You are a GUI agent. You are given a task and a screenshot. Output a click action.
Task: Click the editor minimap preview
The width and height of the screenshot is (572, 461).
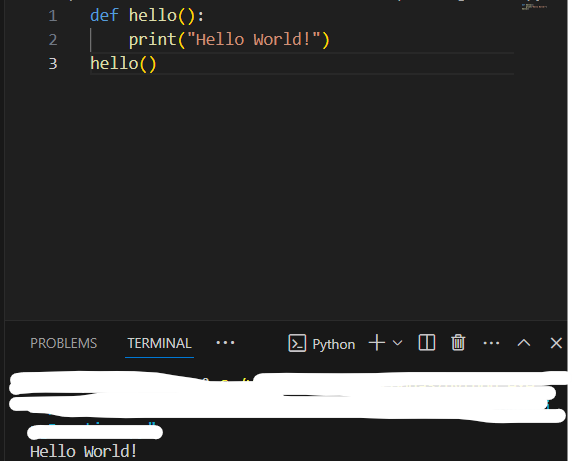(x=534, y=7)
